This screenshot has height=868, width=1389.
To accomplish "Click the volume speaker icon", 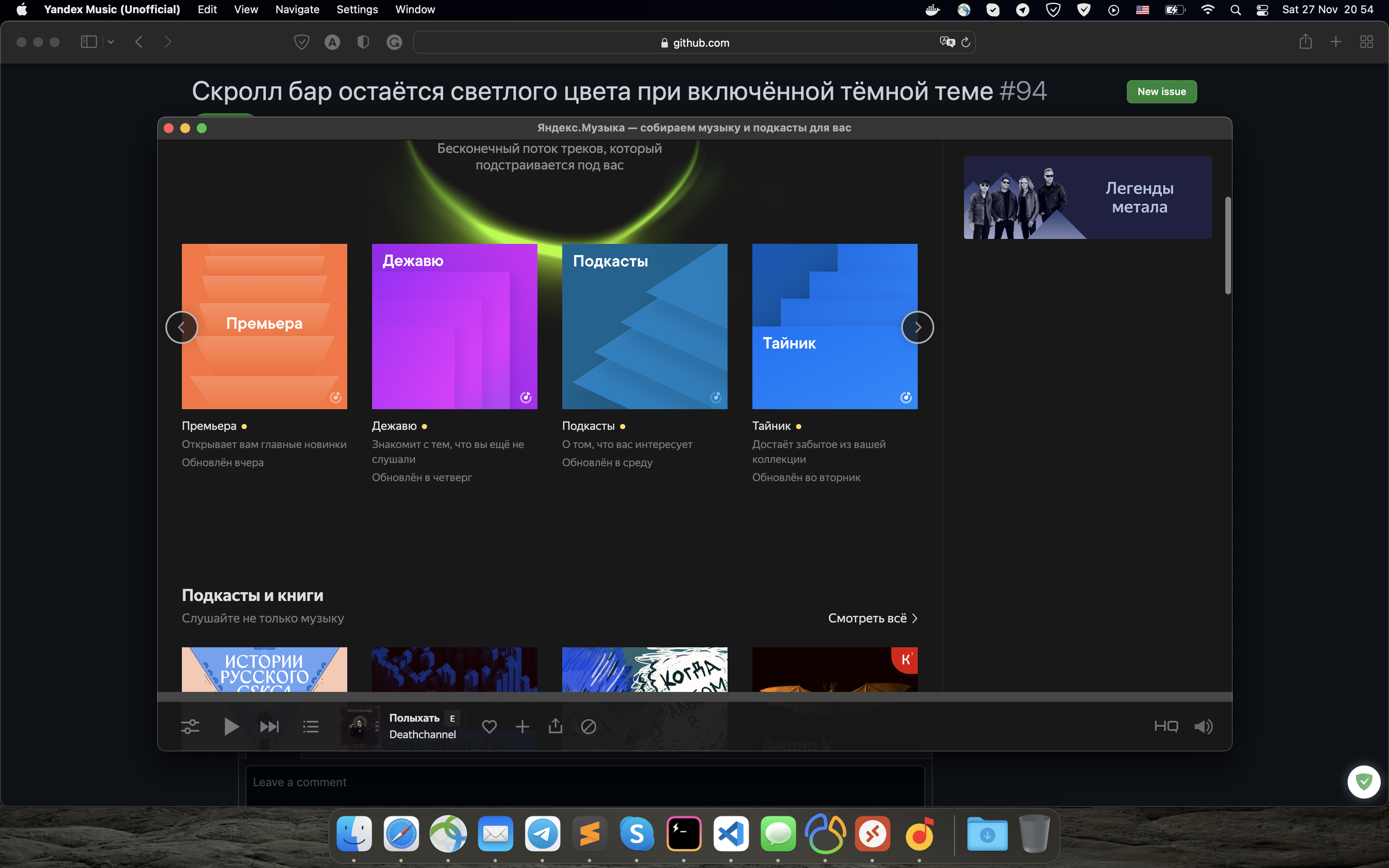I will coord(1204,726).
